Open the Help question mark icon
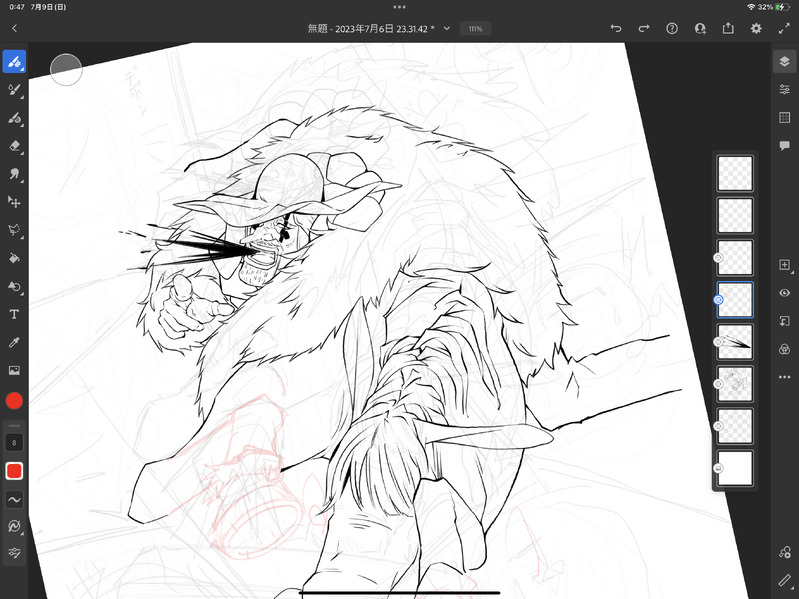The height and width of the screenshot is (599, 799). click(672, 29)
